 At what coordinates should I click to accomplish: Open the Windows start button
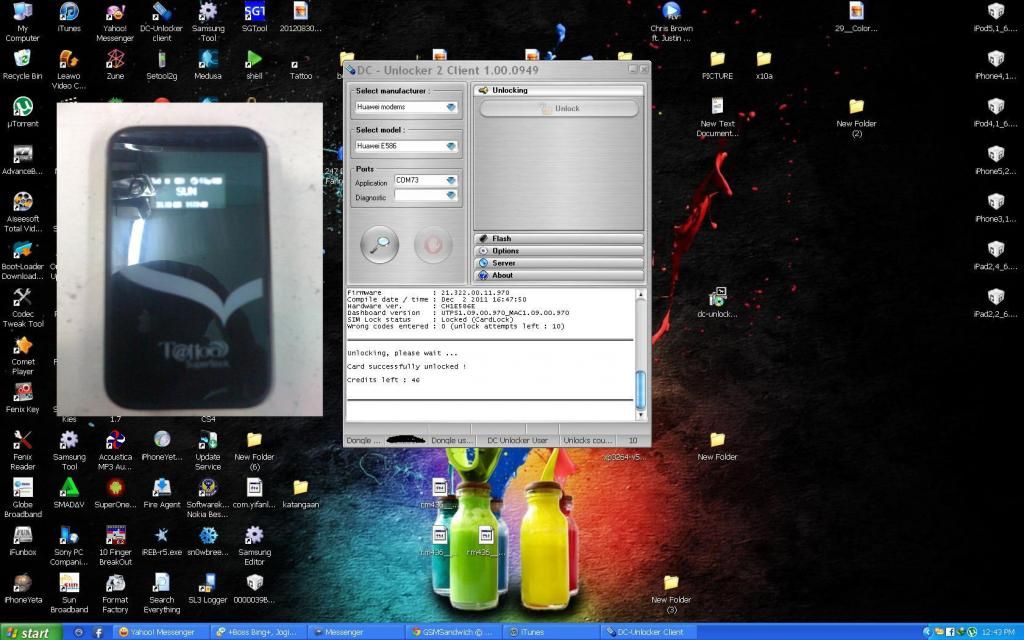[31, 632]
